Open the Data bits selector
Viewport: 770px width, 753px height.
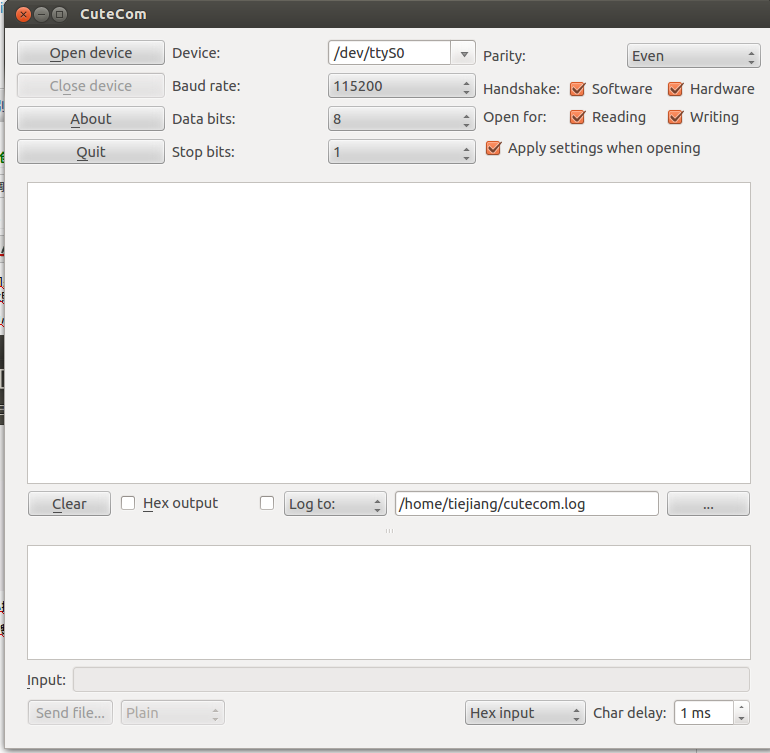(402, 119)
